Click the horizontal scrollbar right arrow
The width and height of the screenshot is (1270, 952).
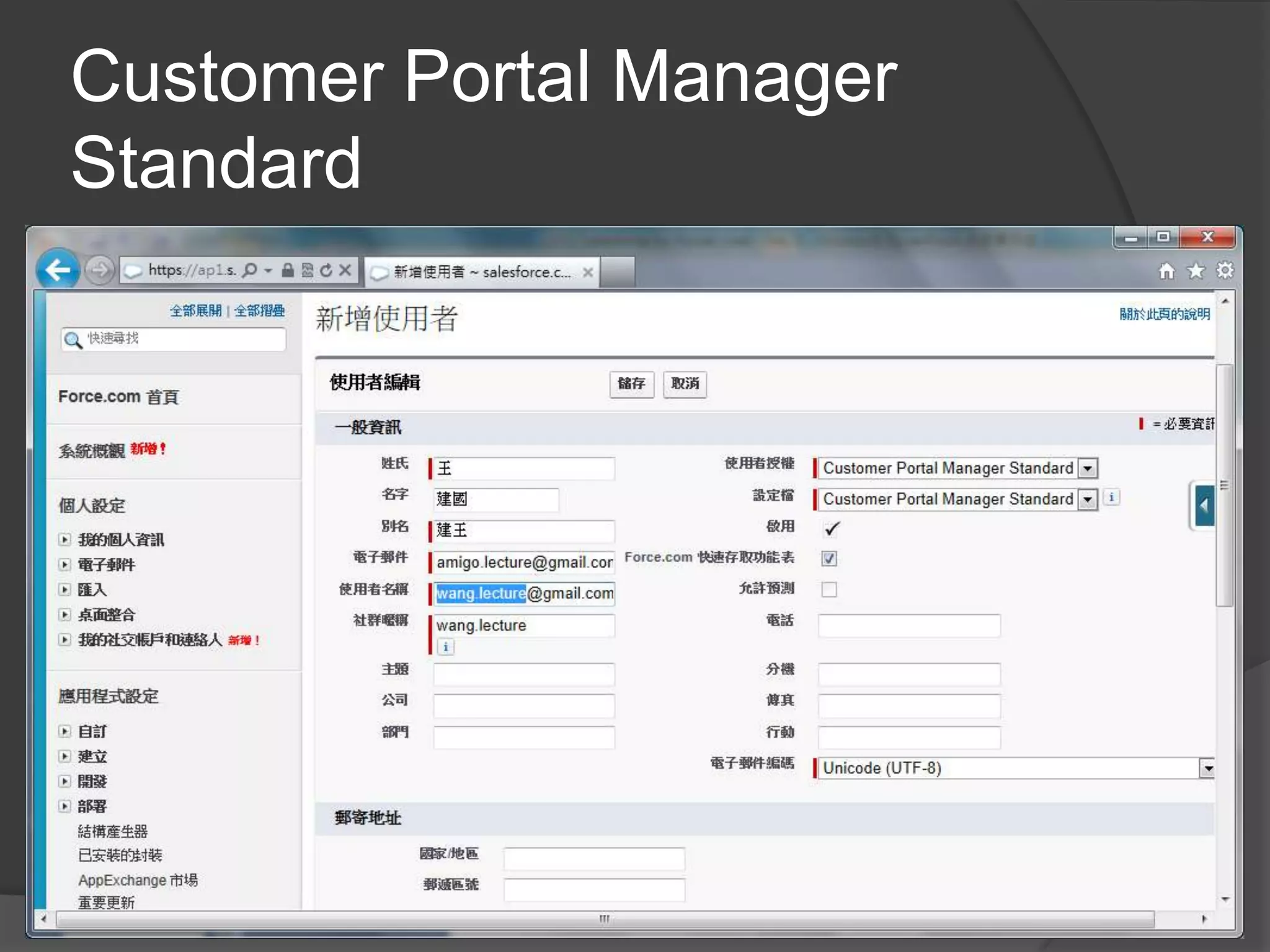point(1204,919)
